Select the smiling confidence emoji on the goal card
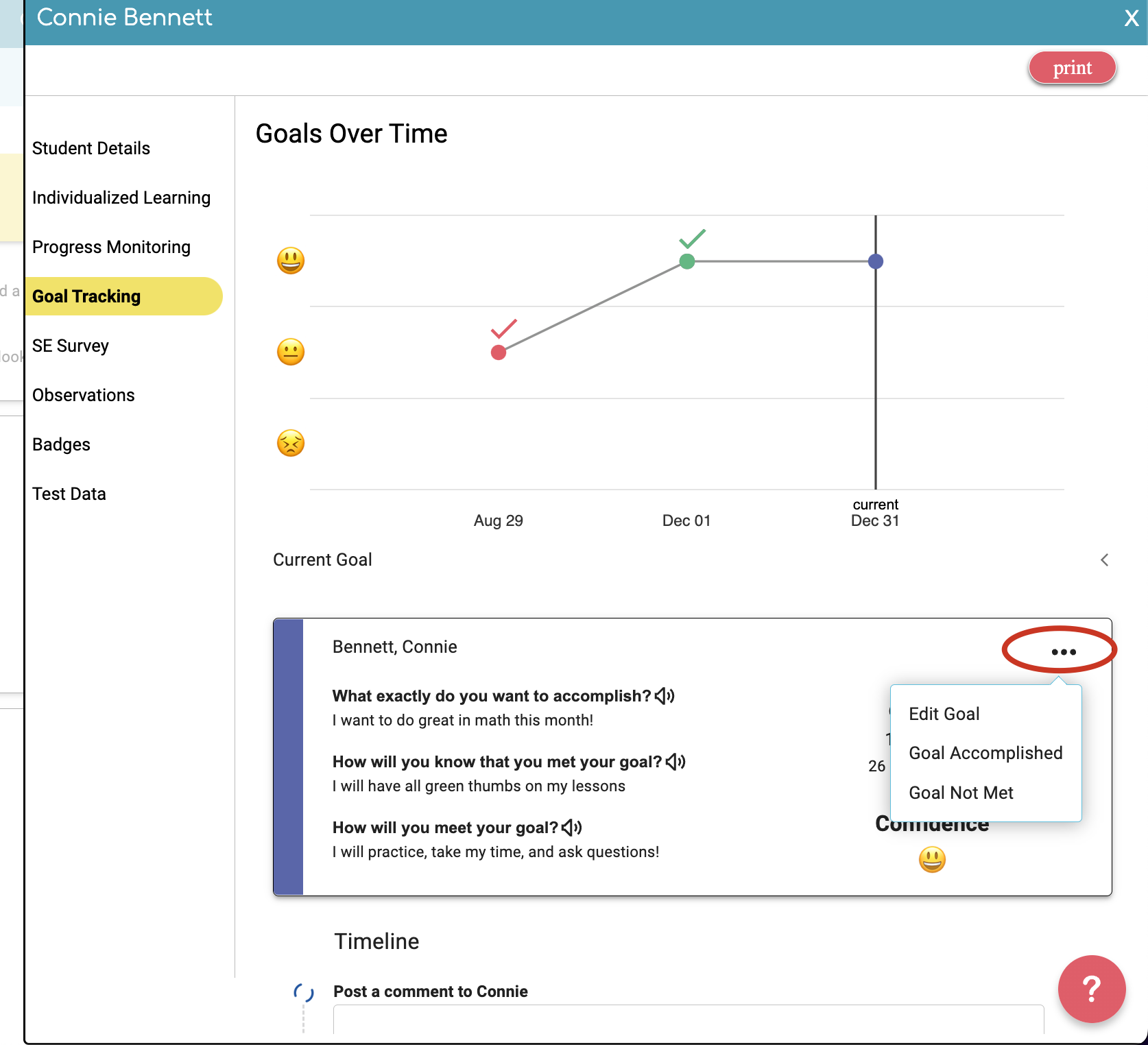This screenshot has height=1045, width=1148. click(932, 858)
